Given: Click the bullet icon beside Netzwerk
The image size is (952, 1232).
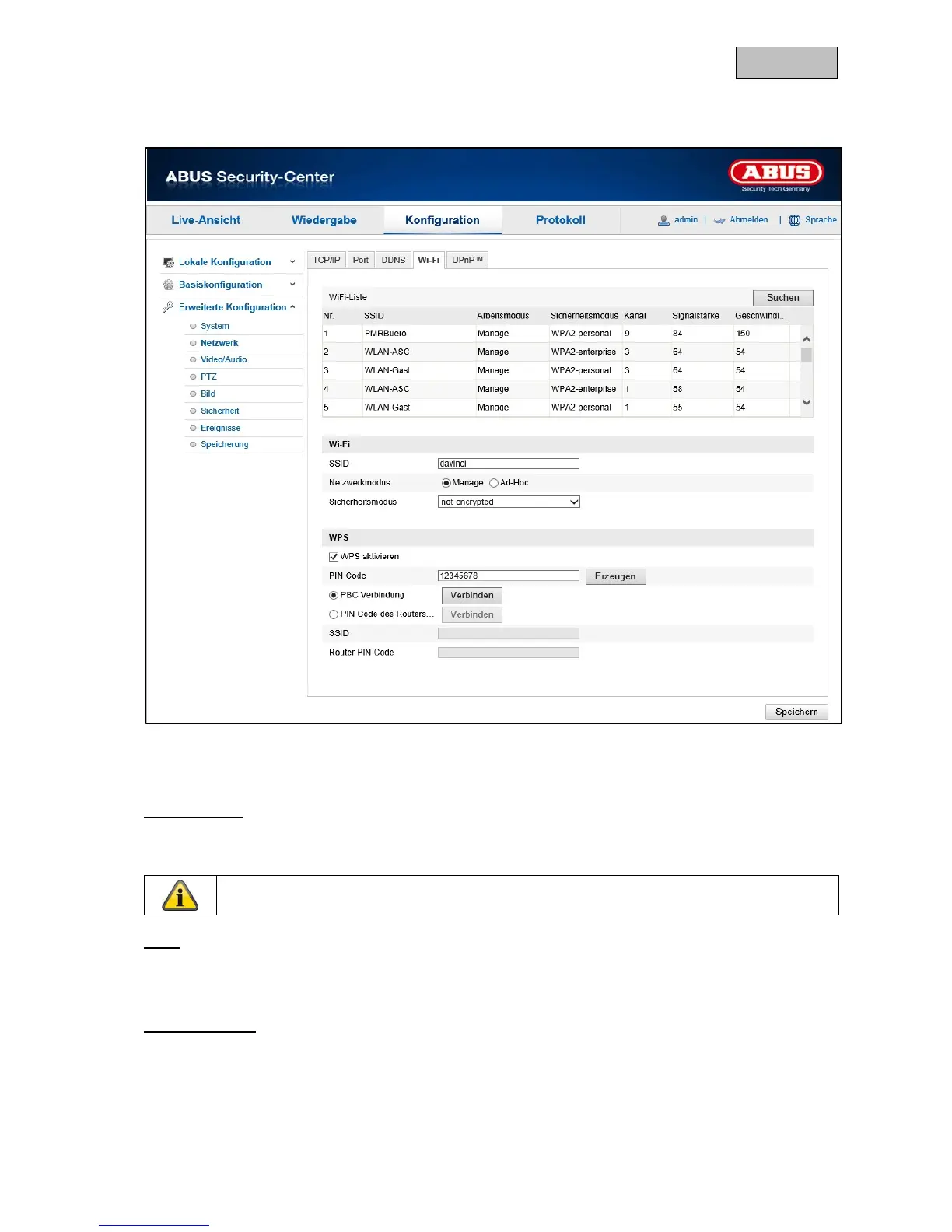Looking at the screenshot, I should [193, 343].
